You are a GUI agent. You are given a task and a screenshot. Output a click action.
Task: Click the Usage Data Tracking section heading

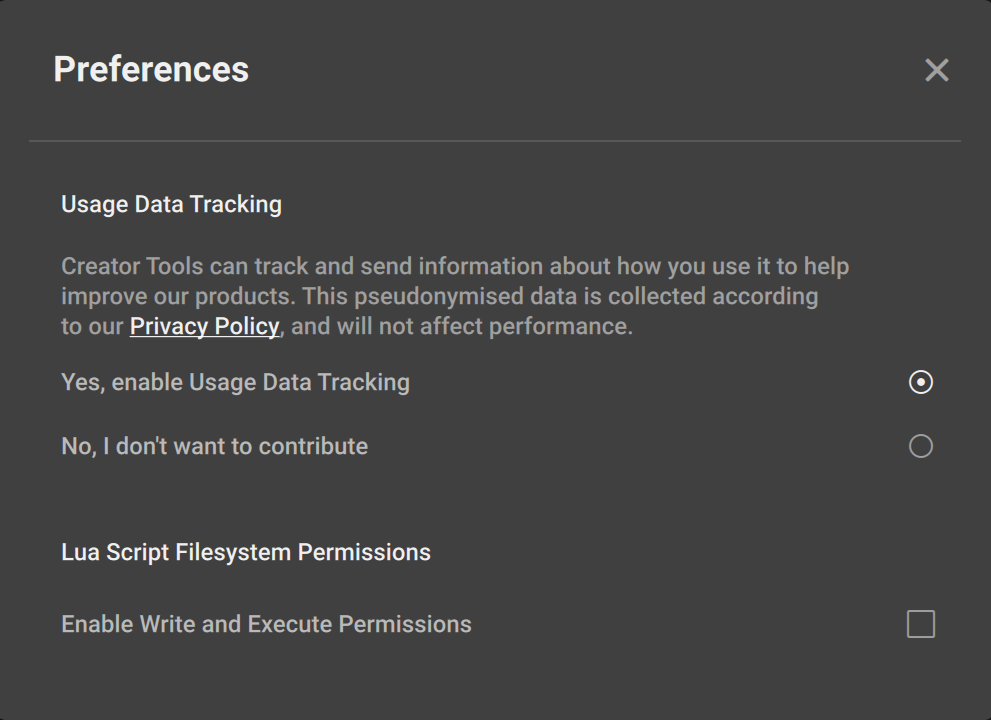click(x=171, y=204)
